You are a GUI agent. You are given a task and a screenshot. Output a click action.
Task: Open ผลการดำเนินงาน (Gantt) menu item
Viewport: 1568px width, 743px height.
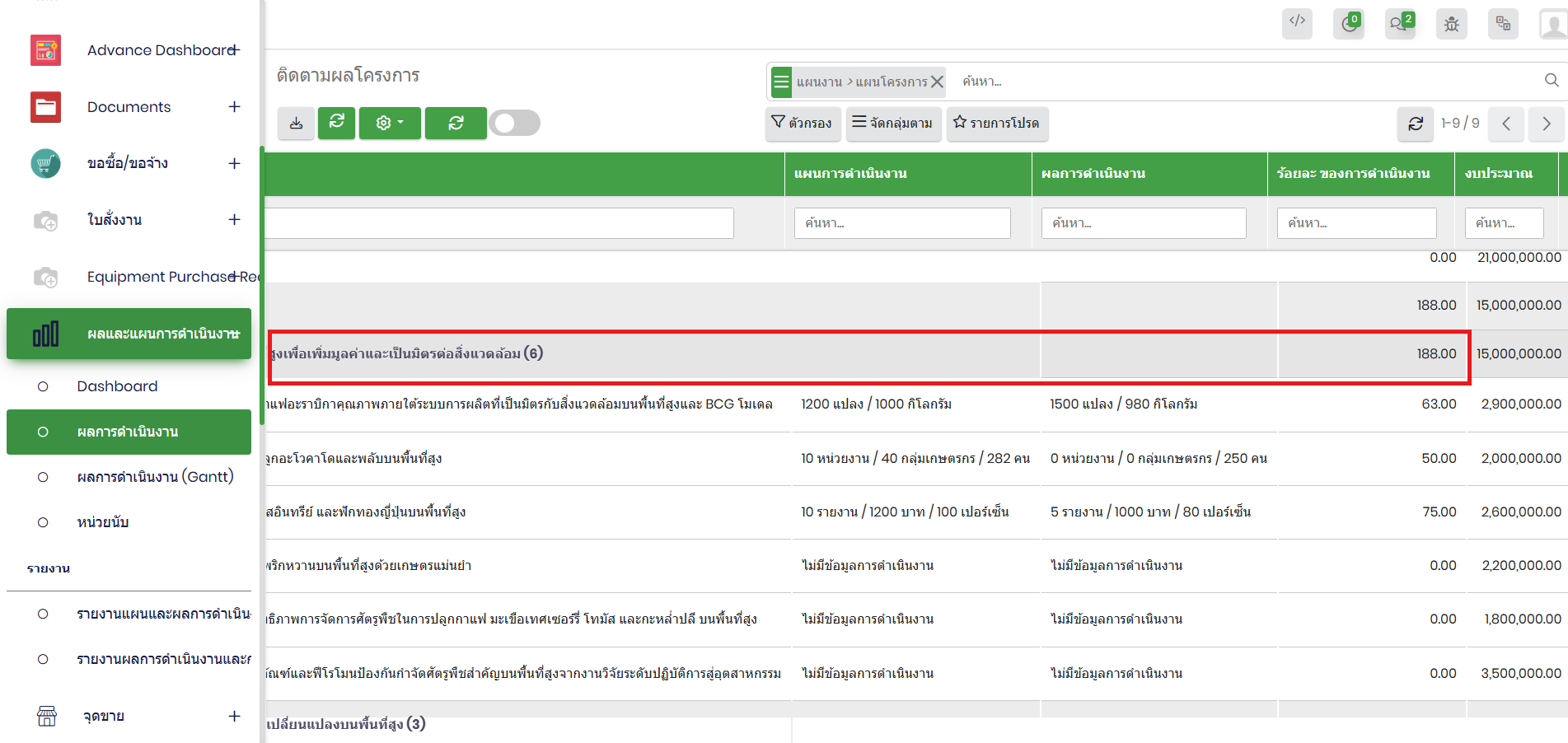(155, 477)
